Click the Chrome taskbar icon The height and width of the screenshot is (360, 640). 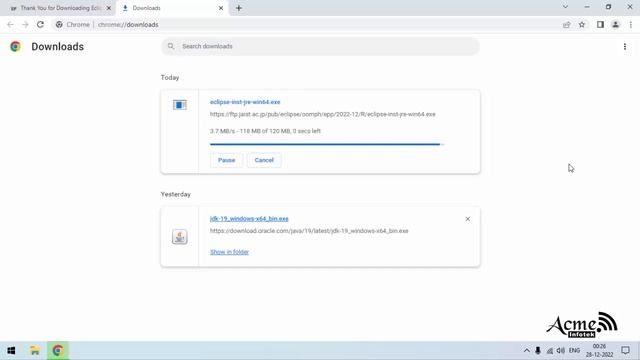pyautogui.click(x=58, y=351)
